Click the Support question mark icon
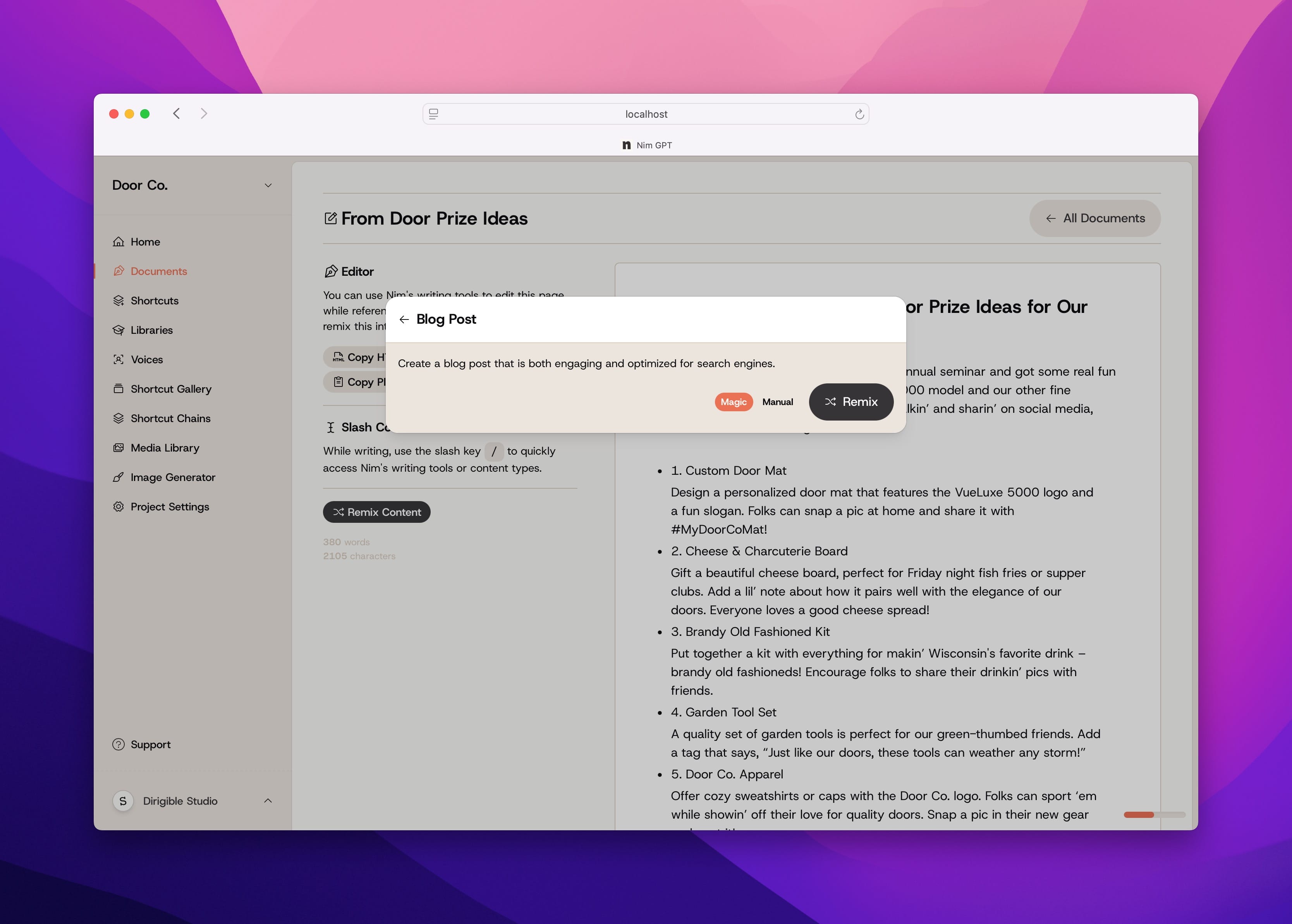The image size is (1292, 924). click(x=119, y=744)
